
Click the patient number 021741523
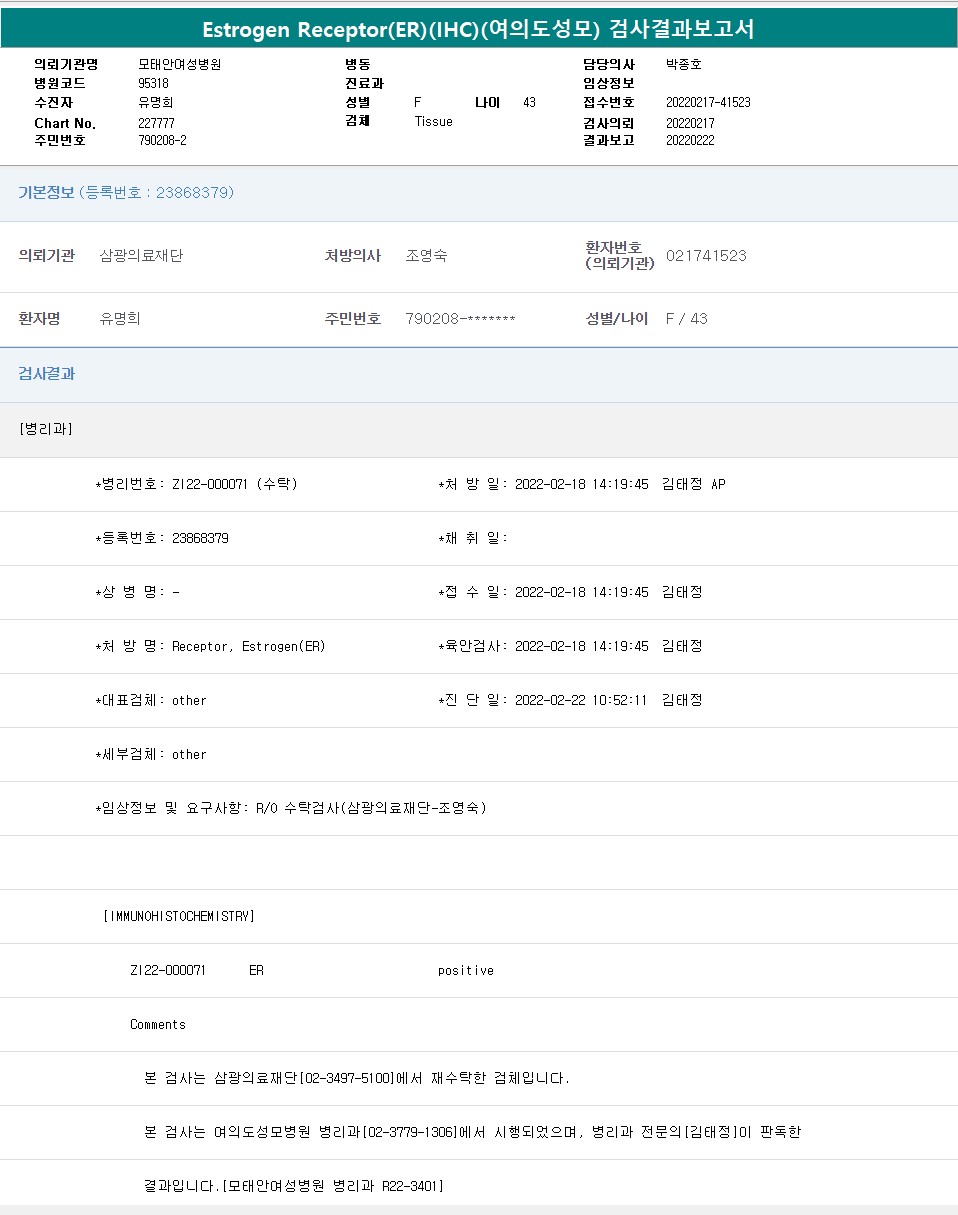(x=706, y=256)
